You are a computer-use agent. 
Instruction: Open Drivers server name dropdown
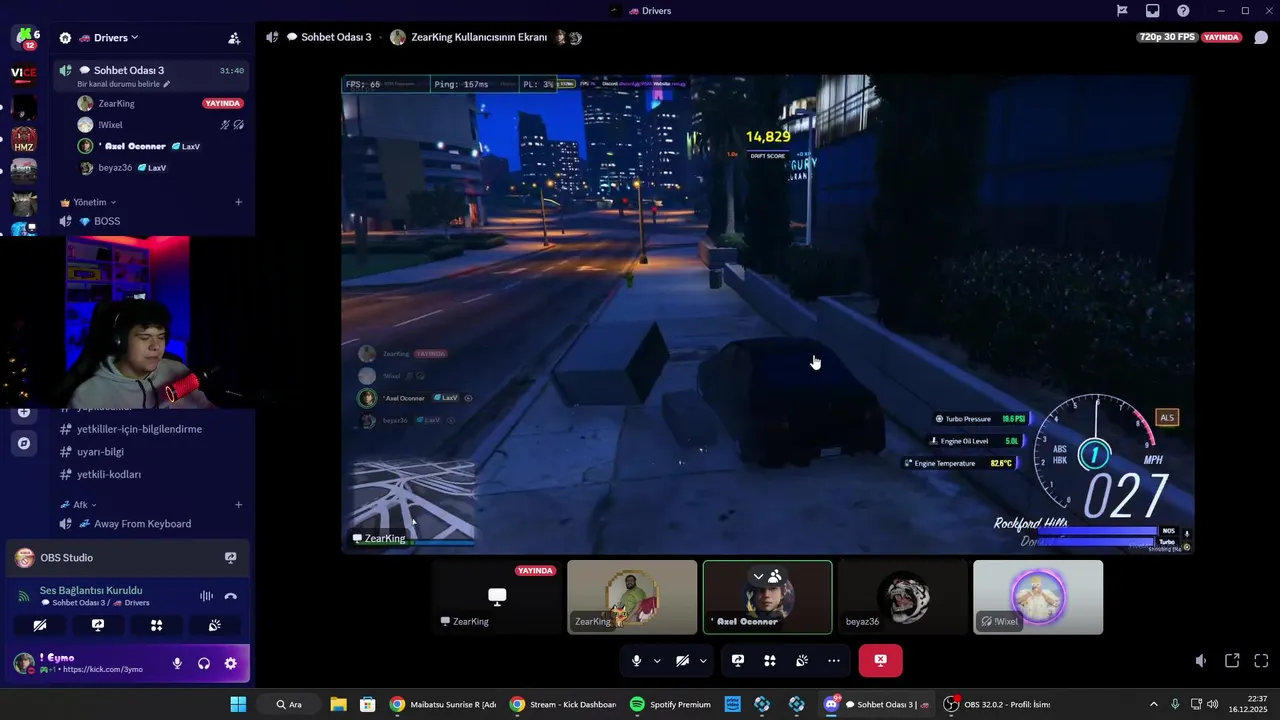pos(110,38)
